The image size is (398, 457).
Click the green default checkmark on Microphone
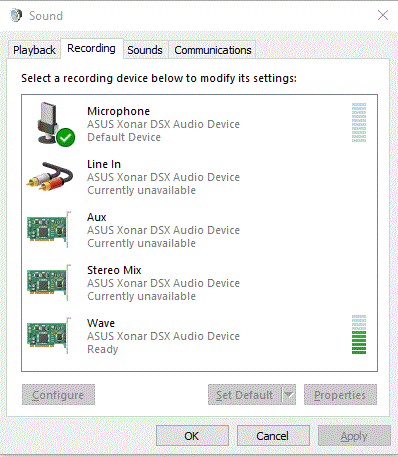point(66,137)
